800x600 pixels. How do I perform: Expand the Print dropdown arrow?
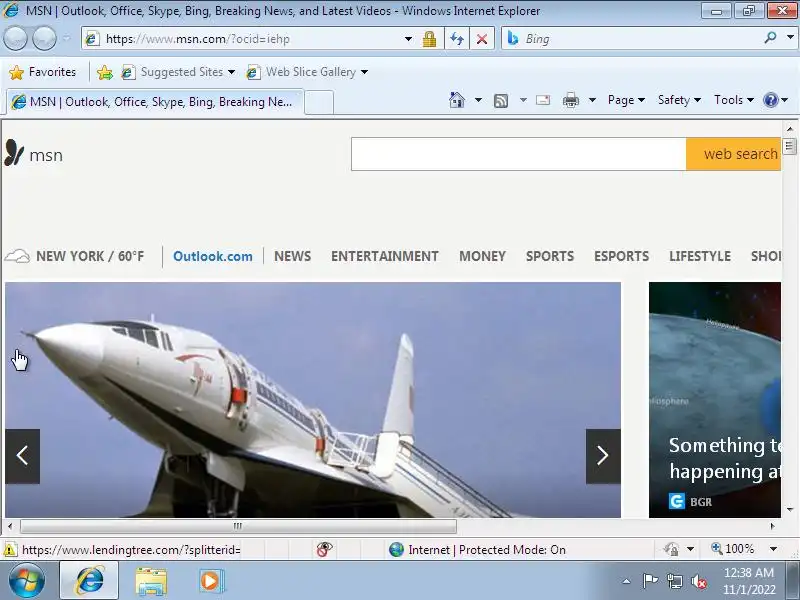point(592,99)
